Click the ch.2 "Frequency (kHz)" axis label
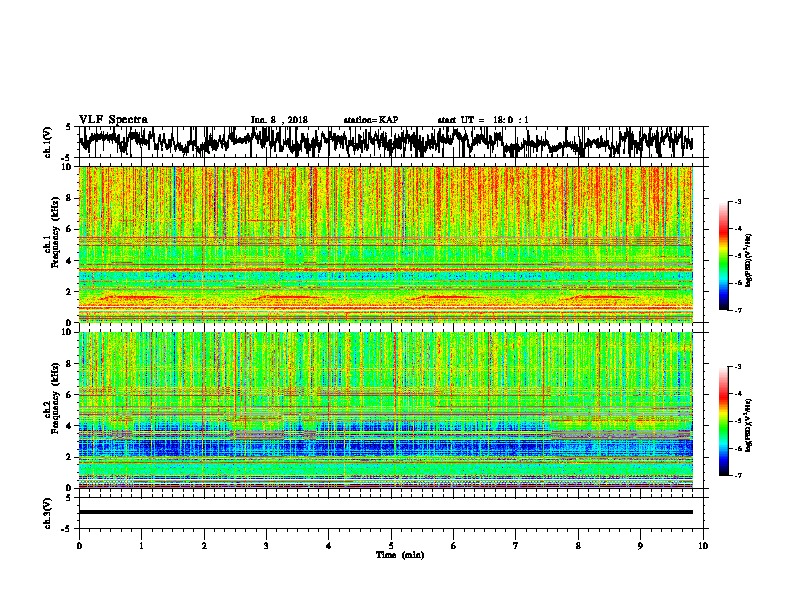Screen dimensions: 792x612 click(x=55, y=398)
